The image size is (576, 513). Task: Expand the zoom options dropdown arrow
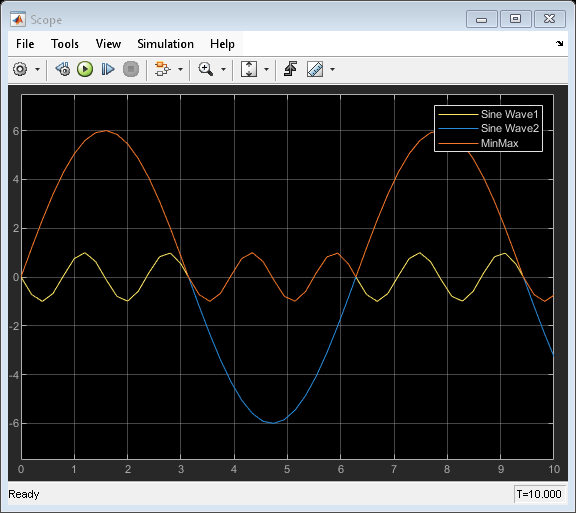coord(223,69)
